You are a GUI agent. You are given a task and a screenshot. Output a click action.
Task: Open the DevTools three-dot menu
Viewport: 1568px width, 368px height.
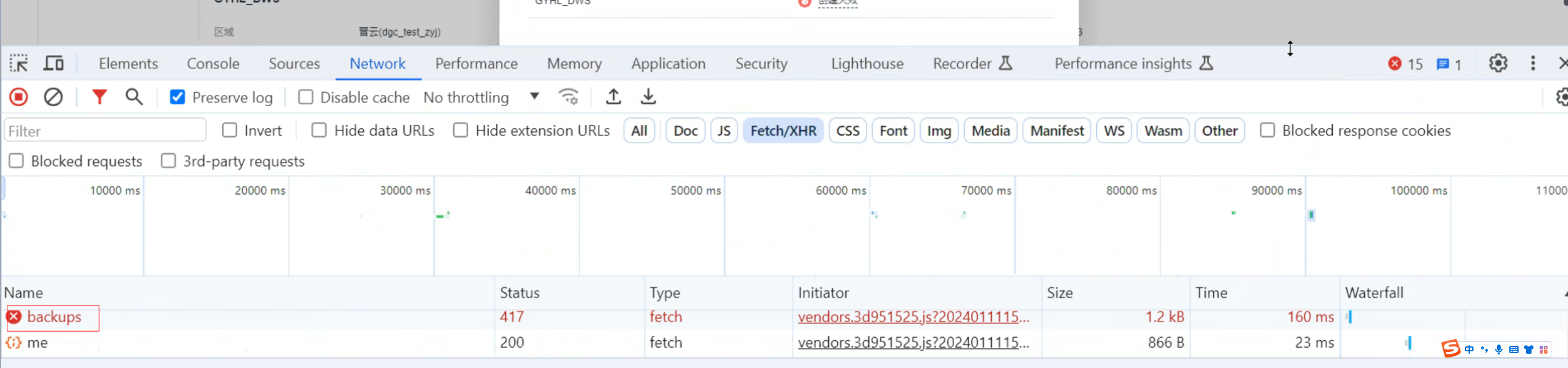coord(1533,64)
